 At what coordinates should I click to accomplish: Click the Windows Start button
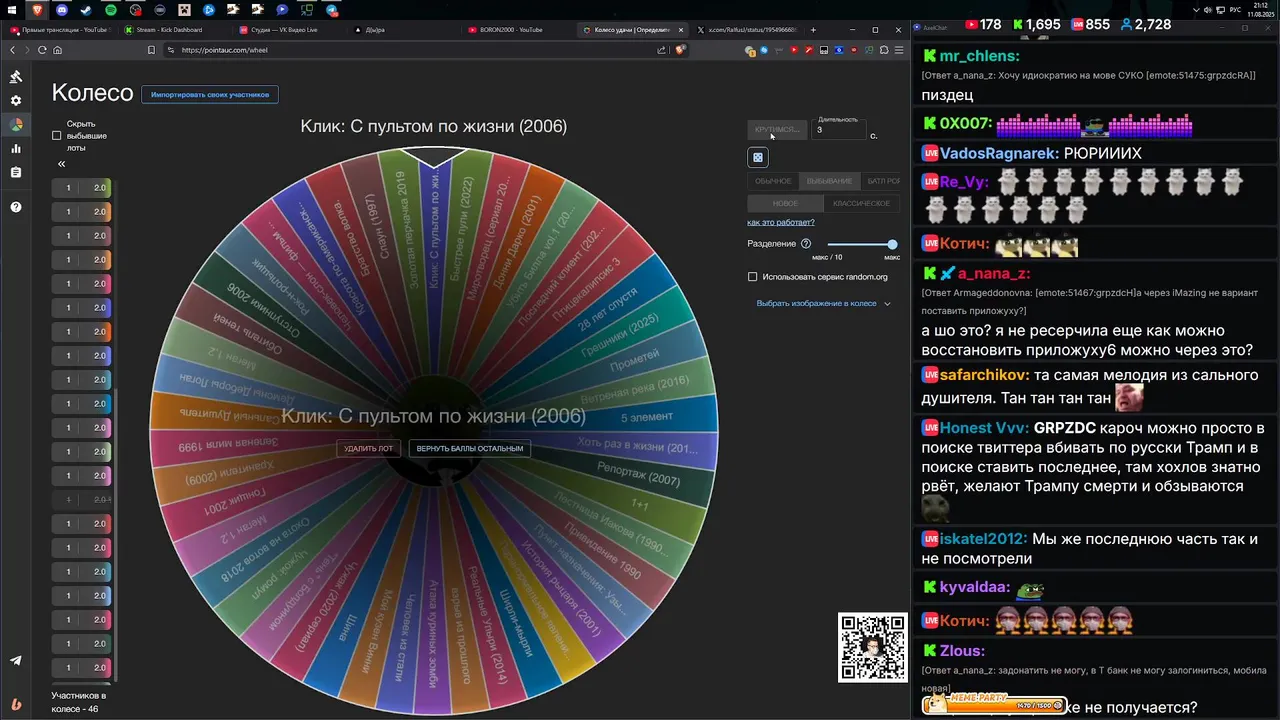[x=12, y=10]
